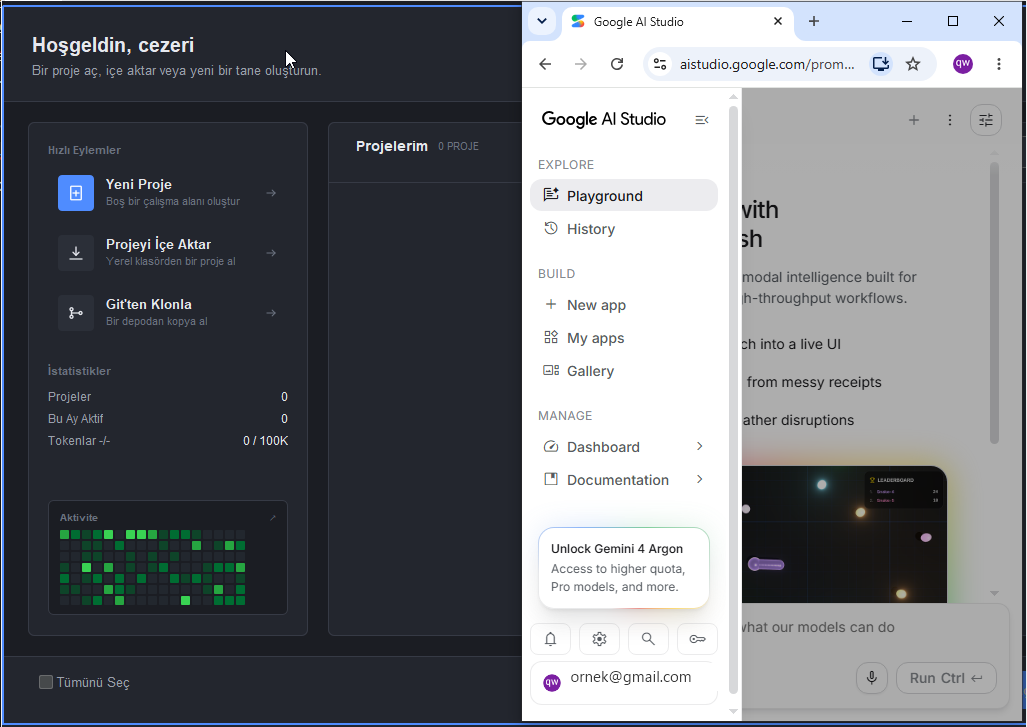Open the Chrome profile avatar

[x=963, y=64]
